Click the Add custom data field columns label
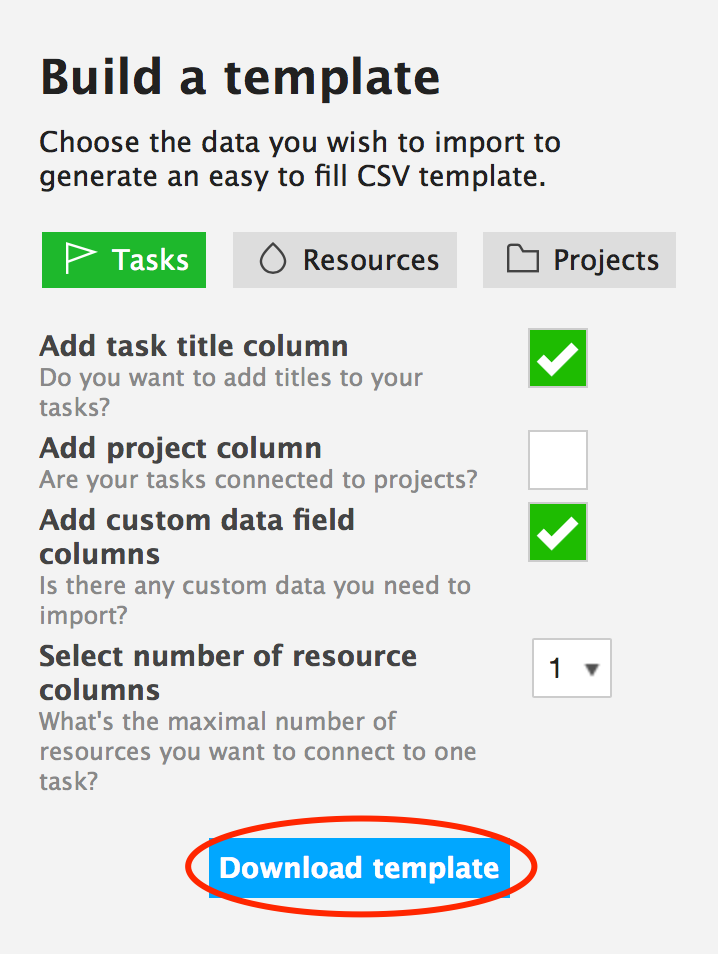The image size is (718, 954). (197, 537)
